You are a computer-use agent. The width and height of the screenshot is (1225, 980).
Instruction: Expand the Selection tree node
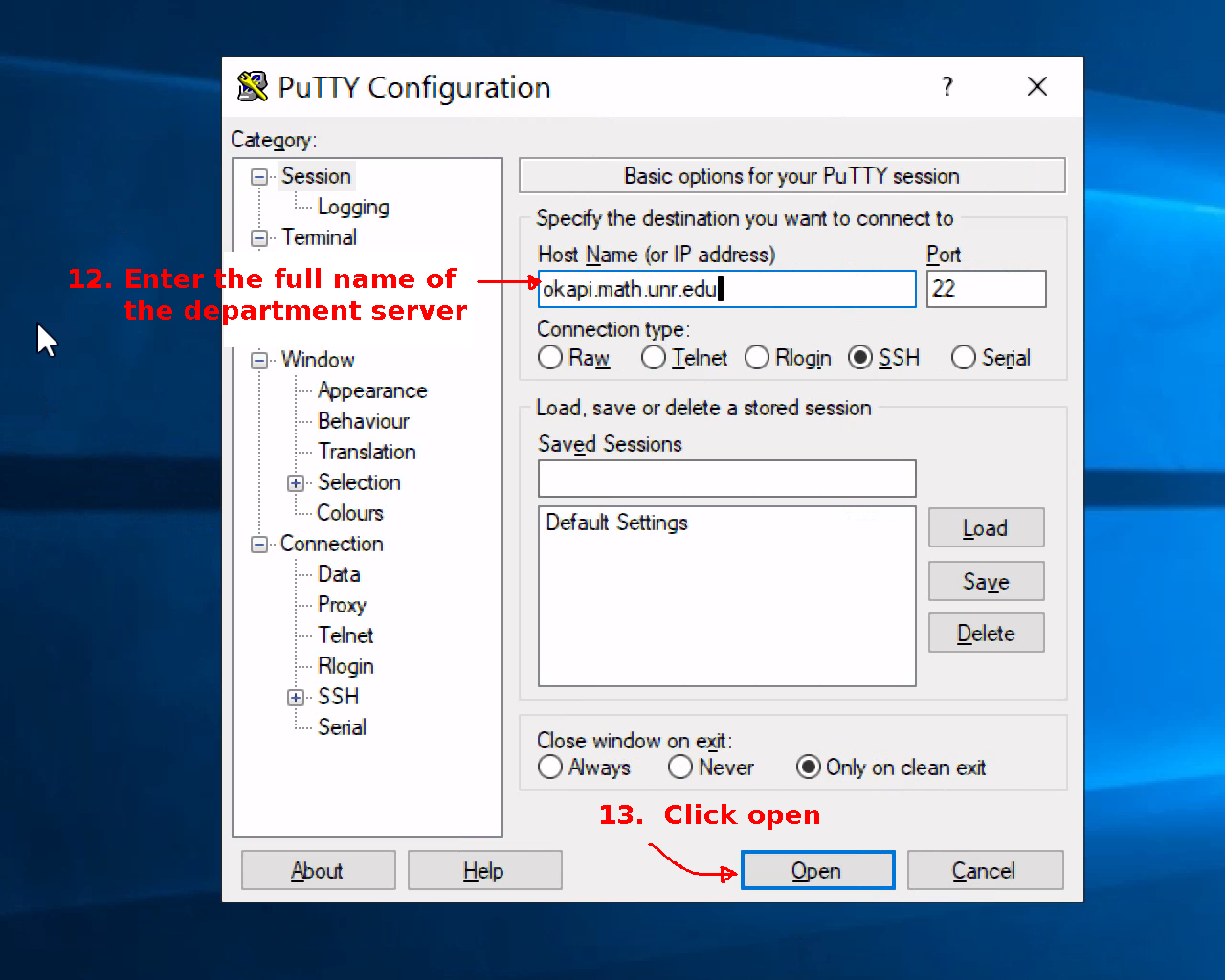(296, 483)
